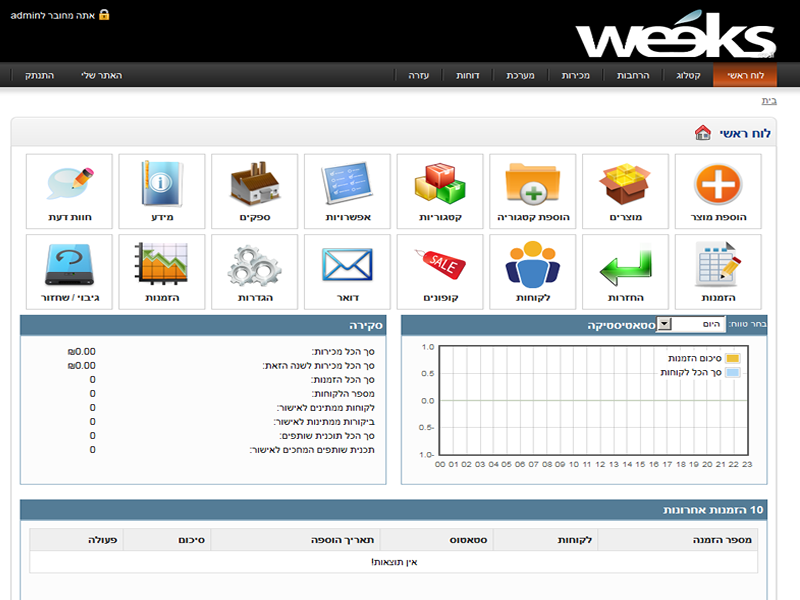Select the 'לוח ראשי' dashboard tab
800x600 pixels.
point(745,76)
